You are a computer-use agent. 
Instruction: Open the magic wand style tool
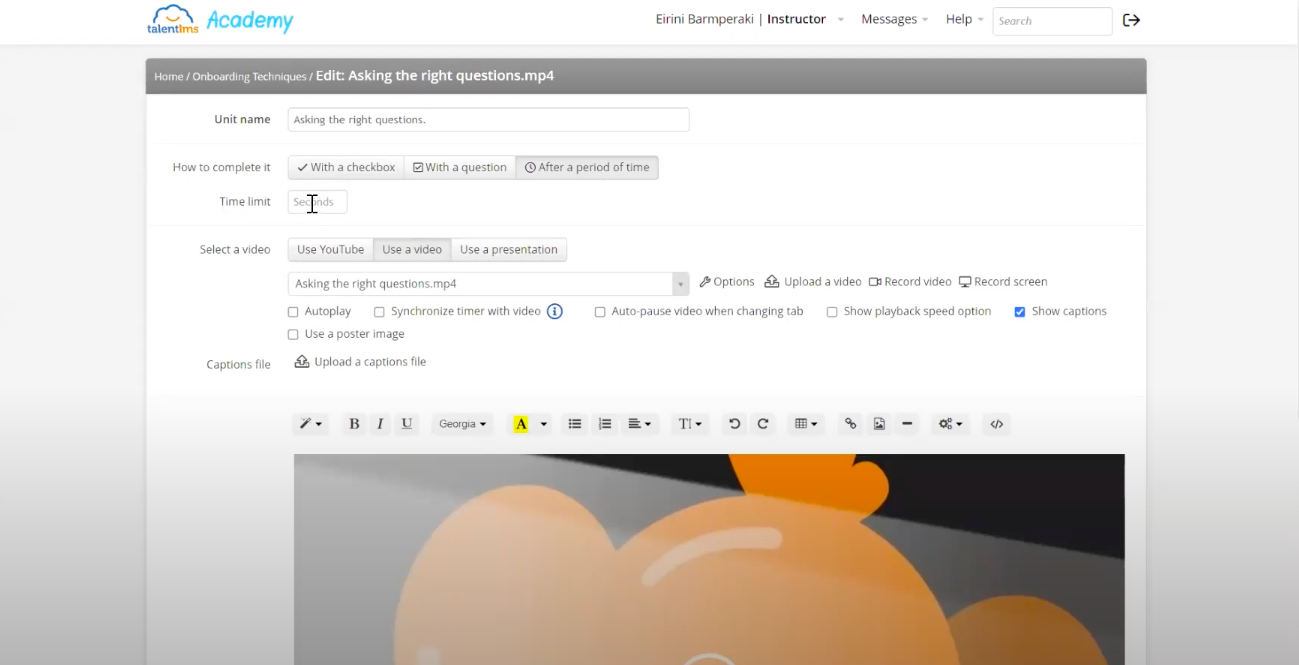tap(310, 424)
